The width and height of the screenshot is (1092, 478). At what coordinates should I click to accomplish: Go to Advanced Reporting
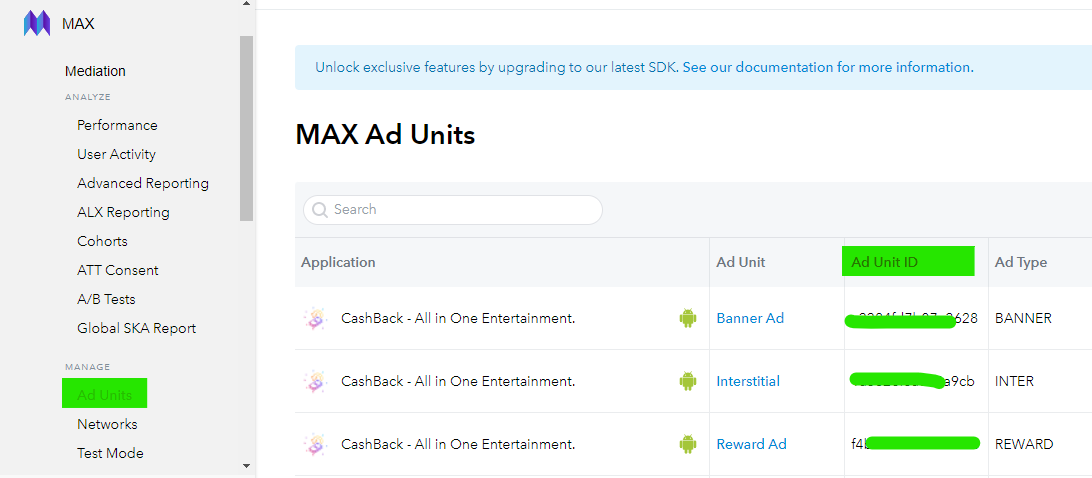[143, 183]
